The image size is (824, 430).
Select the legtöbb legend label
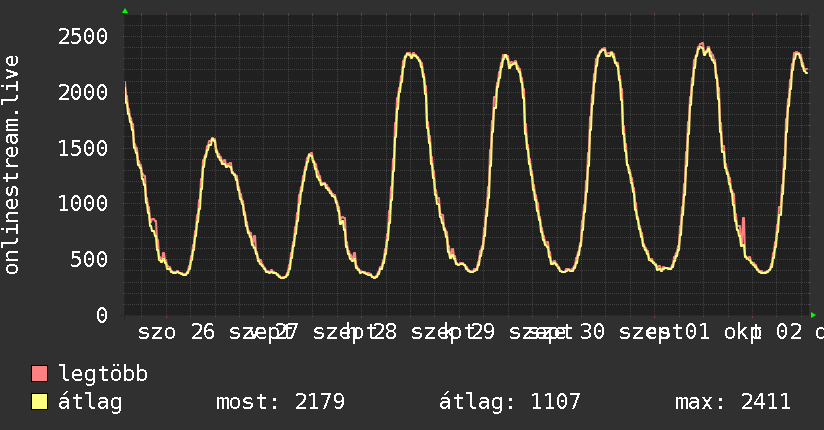(x=103, y=374)
